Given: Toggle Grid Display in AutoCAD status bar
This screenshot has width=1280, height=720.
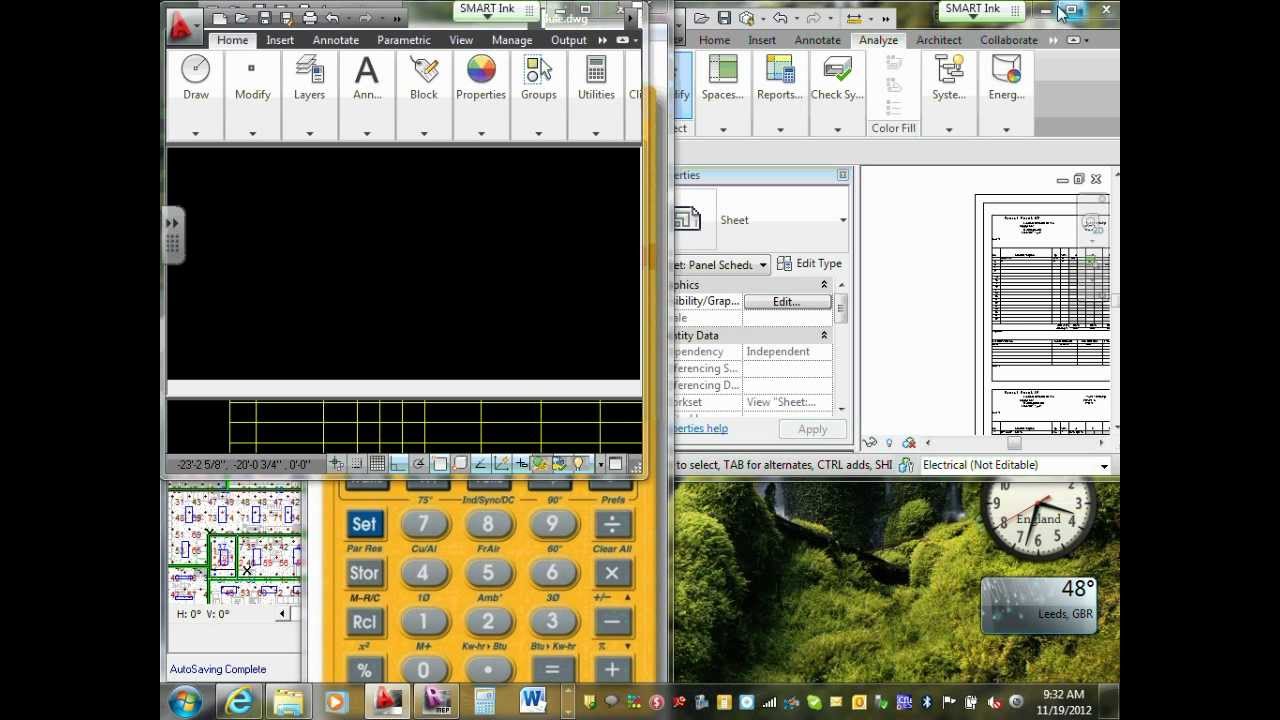Looking at the screenshot, I should (377, 464).
